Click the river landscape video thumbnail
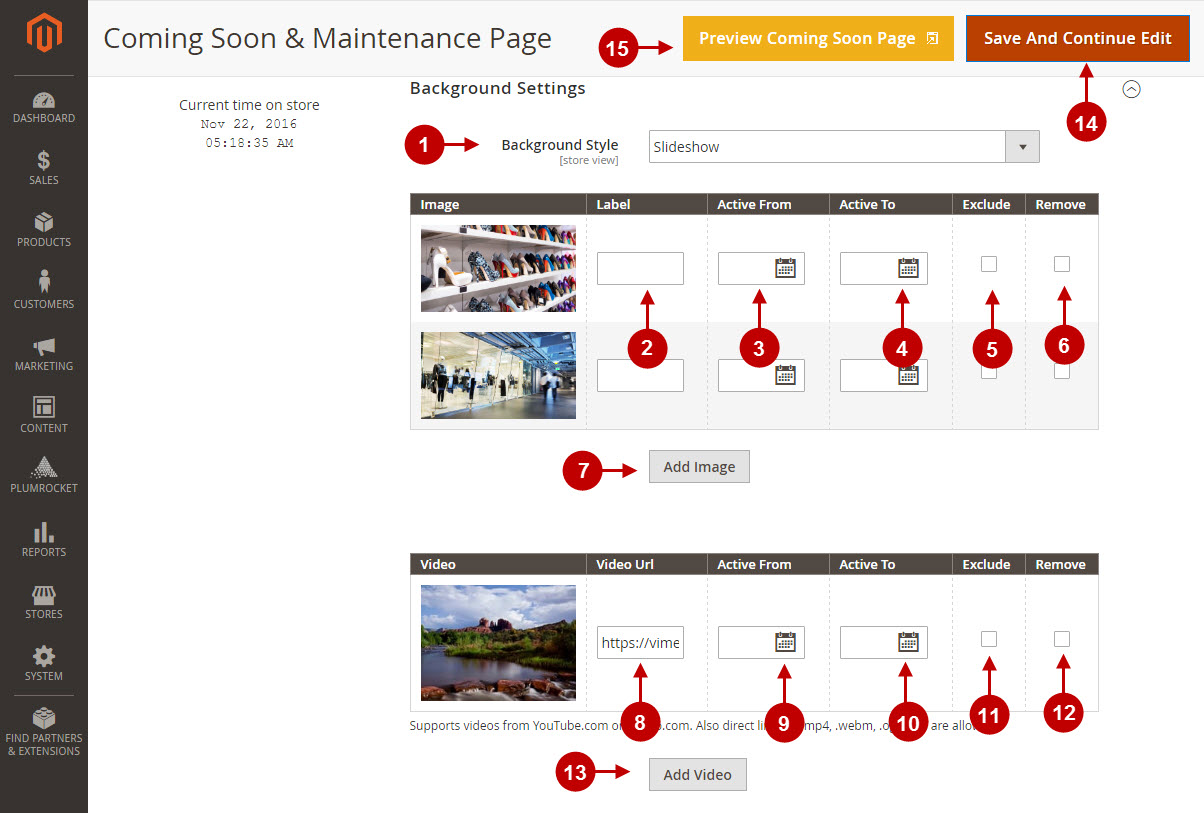This screenshot has height=813, width=1204. coord(498,642)
